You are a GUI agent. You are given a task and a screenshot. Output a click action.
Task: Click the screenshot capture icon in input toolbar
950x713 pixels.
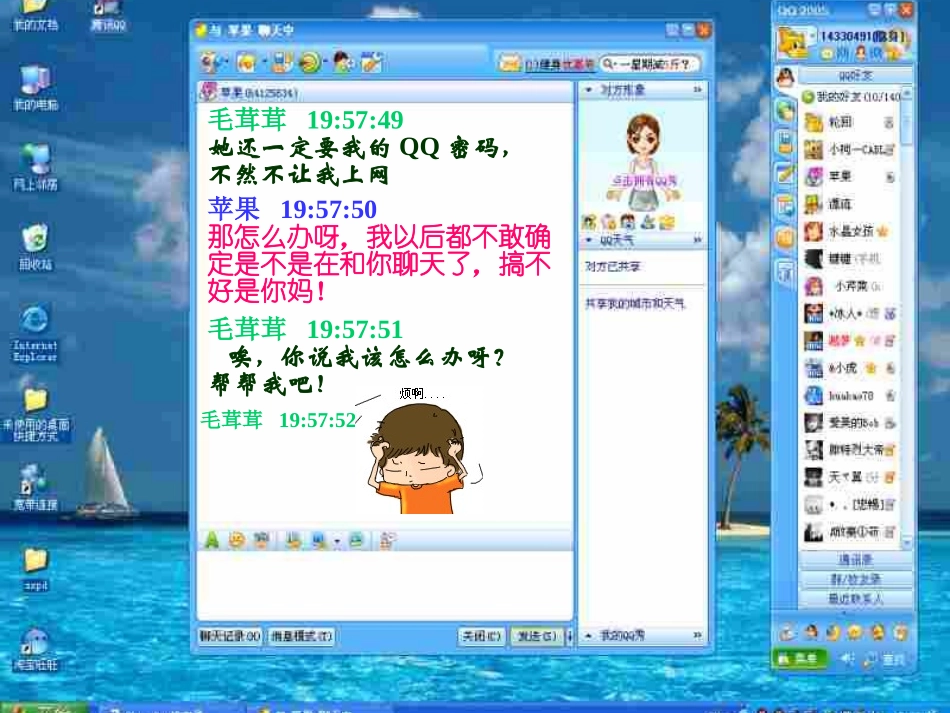click(x=319, y=540)
